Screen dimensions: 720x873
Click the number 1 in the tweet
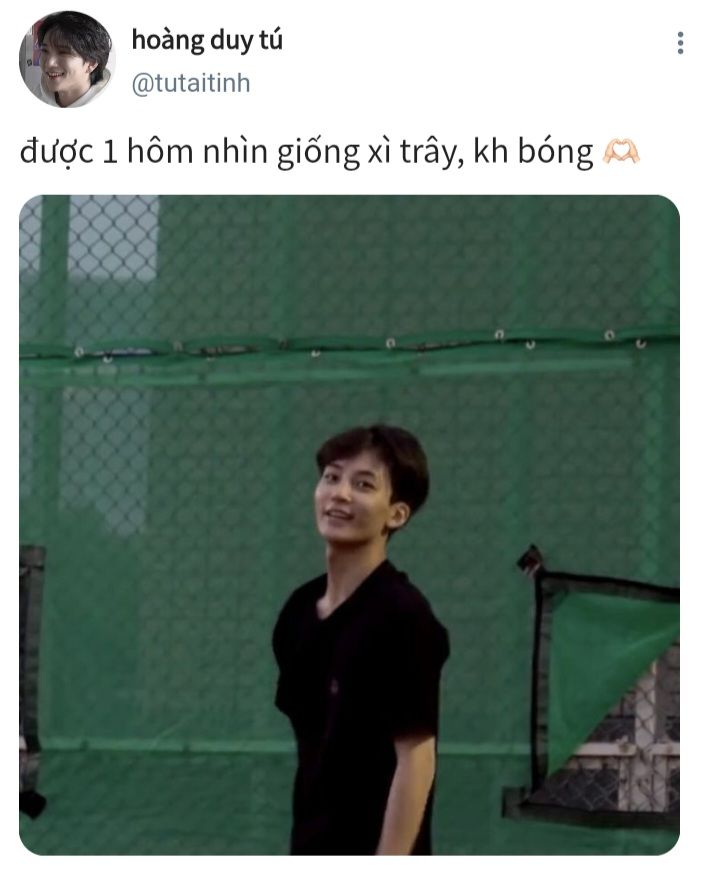pyautogui.click(x=109, y=153)
